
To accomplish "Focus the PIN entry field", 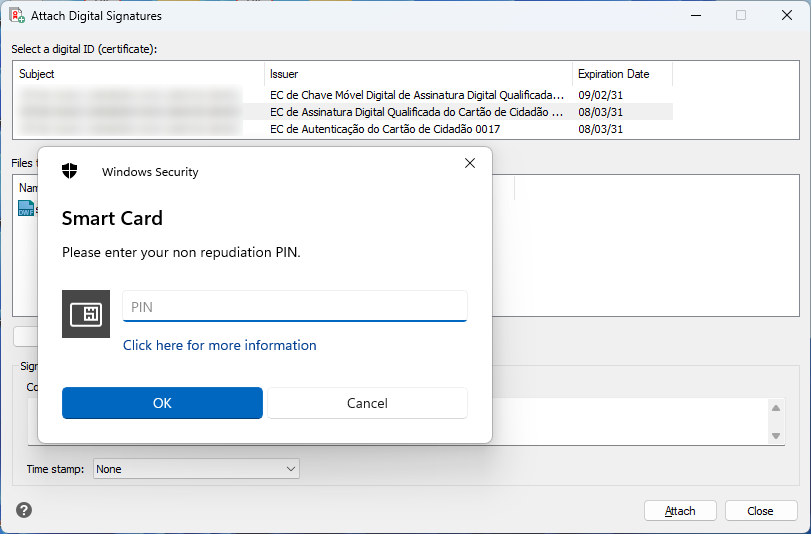I will point(294,307).
